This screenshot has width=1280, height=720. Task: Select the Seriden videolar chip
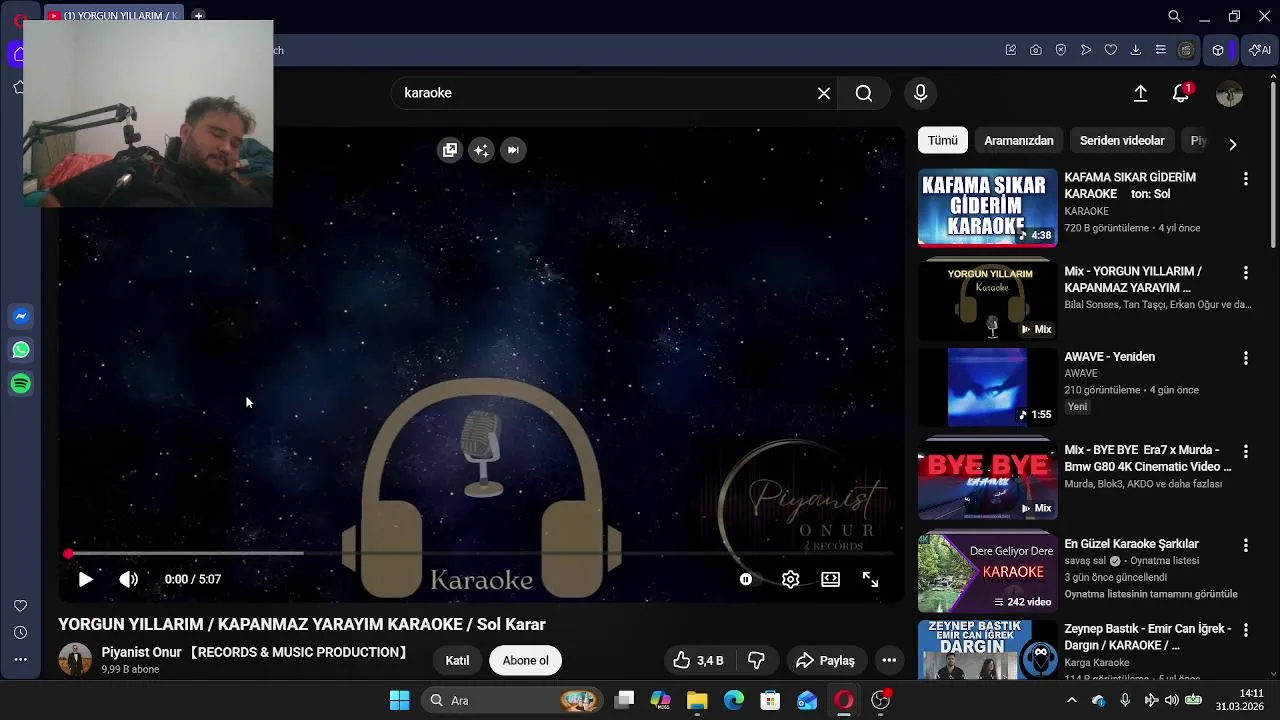(1122, 141)
